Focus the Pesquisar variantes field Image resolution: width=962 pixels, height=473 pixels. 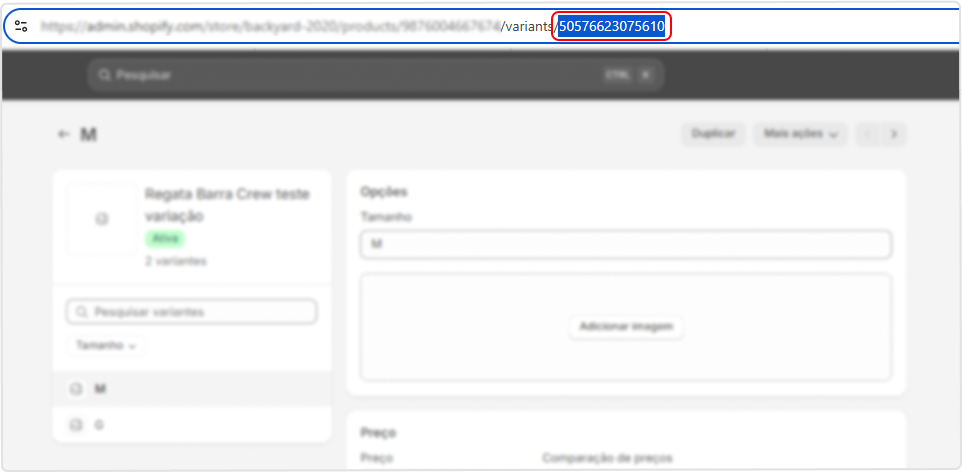191,312
